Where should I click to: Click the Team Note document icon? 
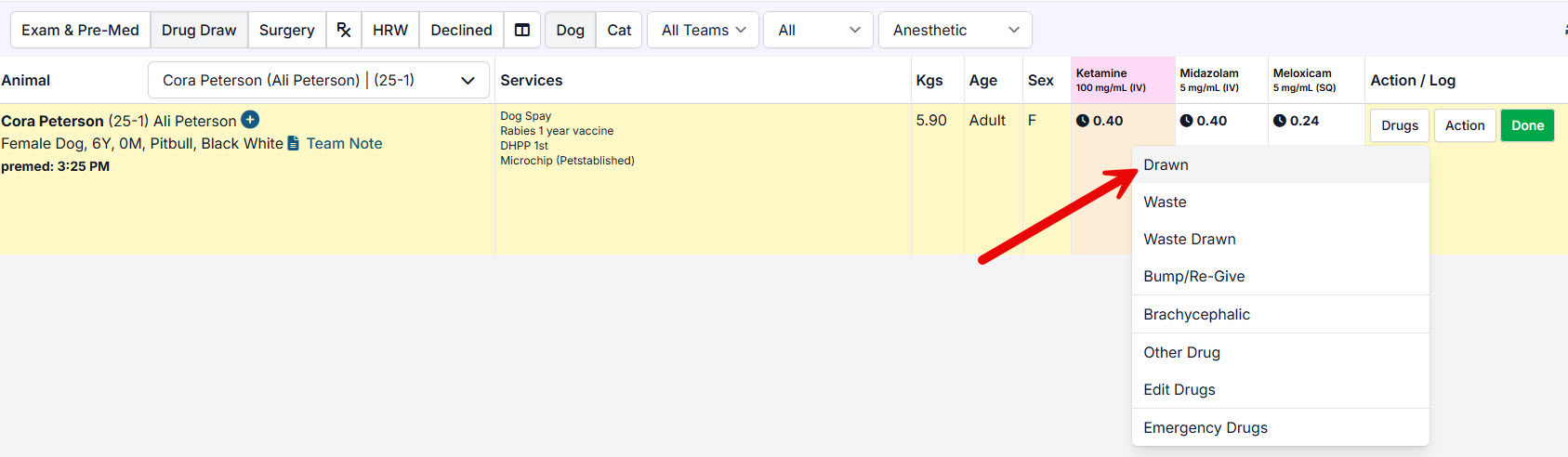pyautogui.click(x=294, y=143)
